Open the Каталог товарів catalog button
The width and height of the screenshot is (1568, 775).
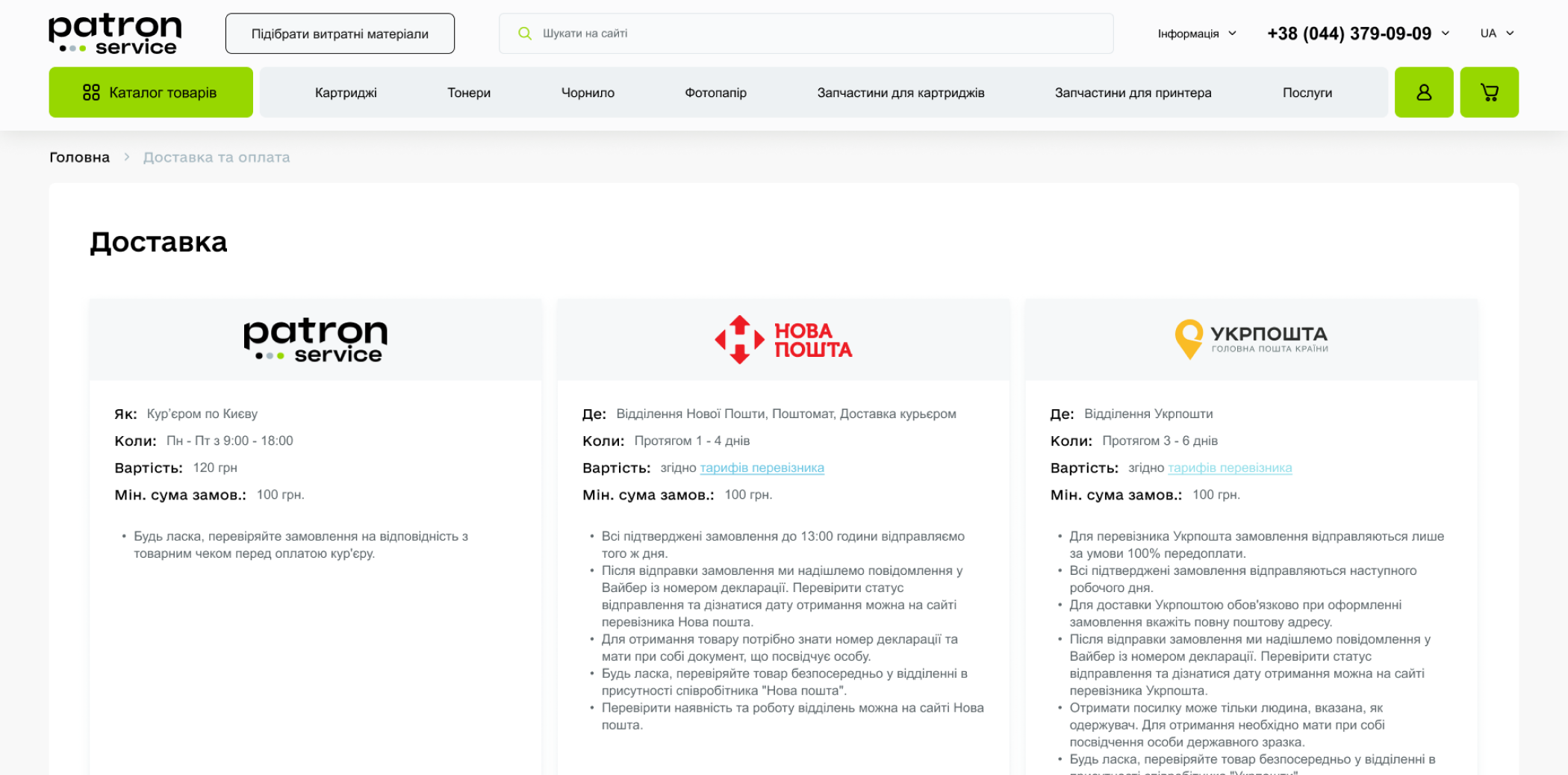coord(151,93)
